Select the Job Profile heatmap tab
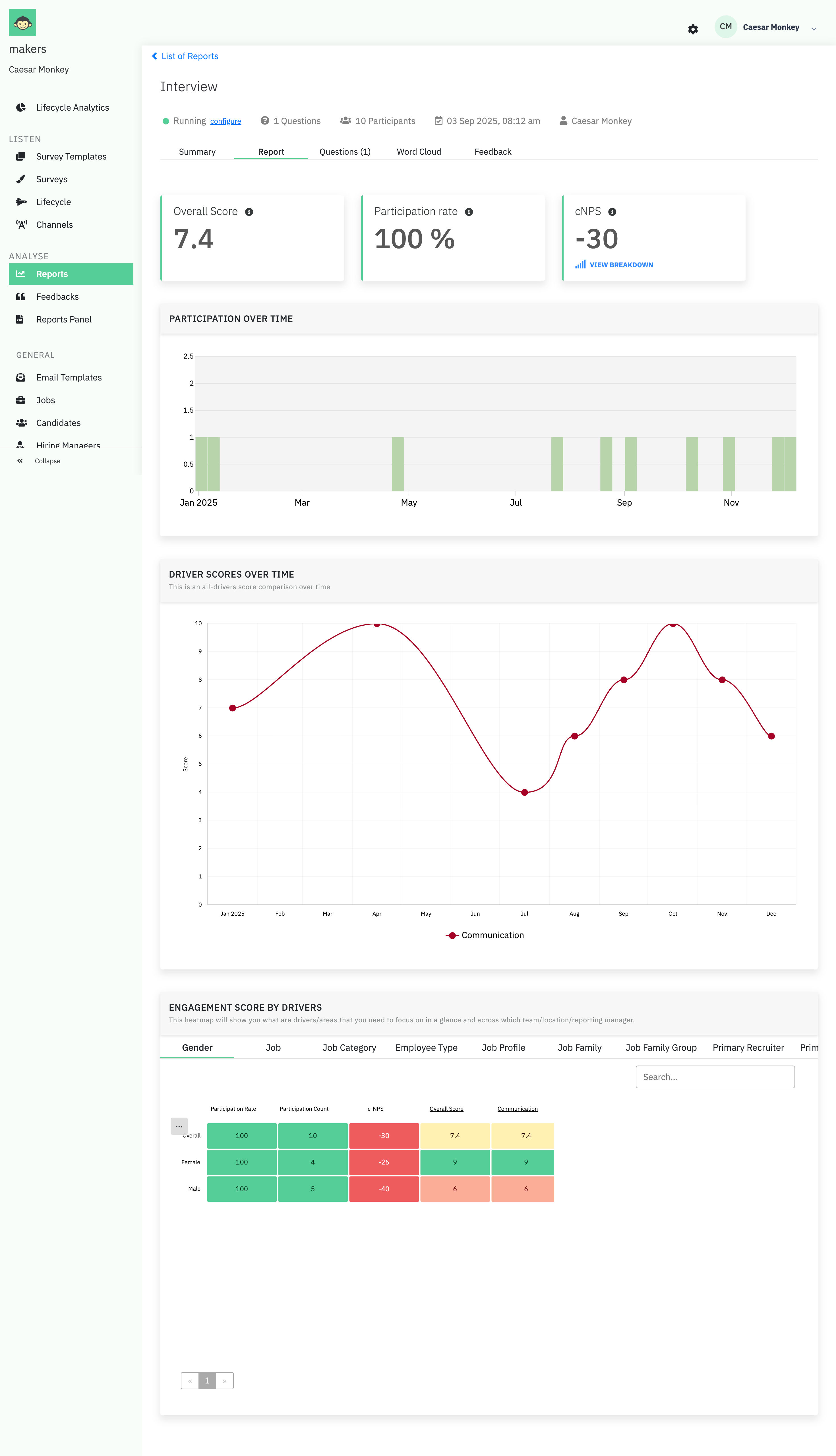This screenshot has height=1456, width=836. pyautogui.click(x=504, y=1047)
